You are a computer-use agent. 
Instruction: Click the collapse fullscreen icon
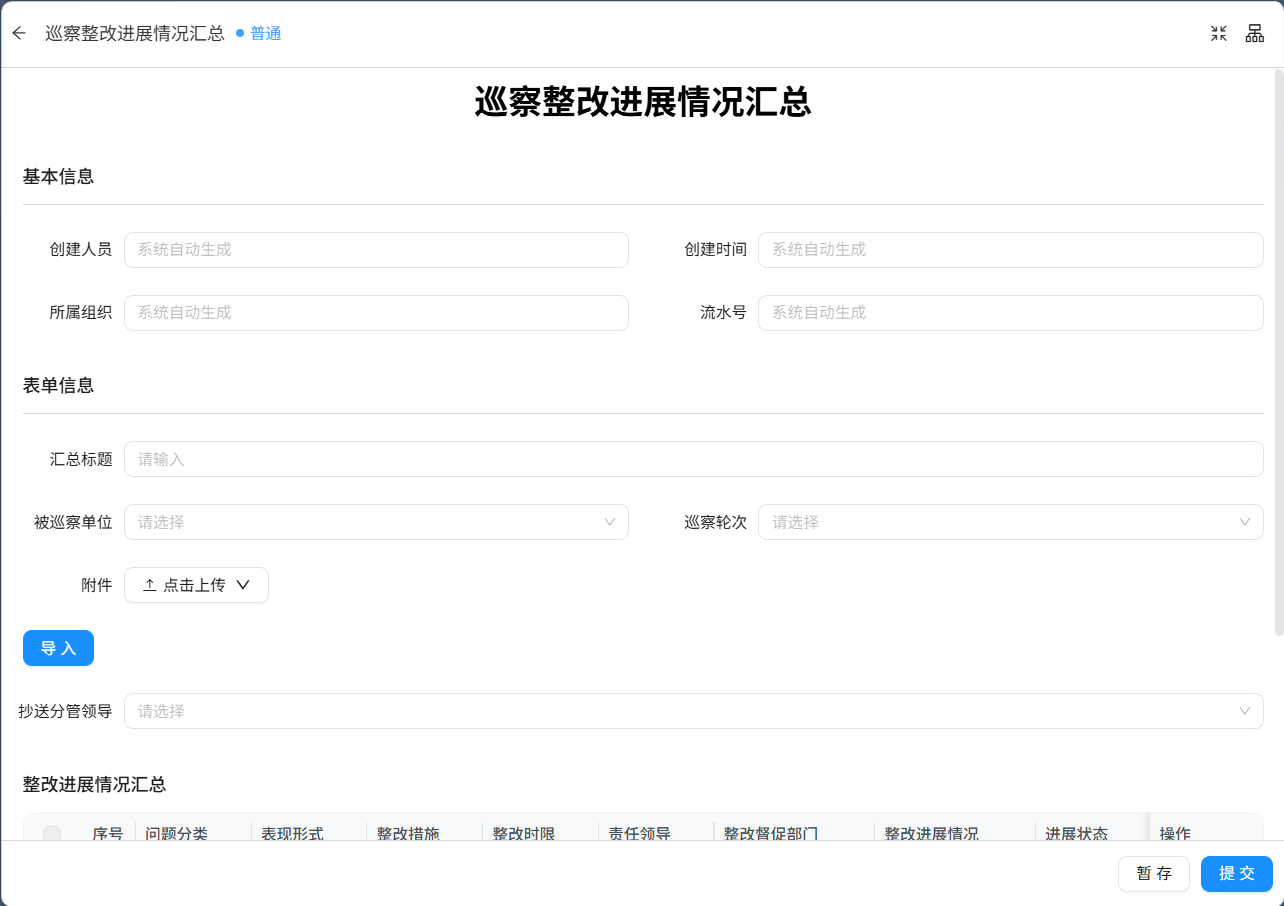click(x=1218, y=33)
